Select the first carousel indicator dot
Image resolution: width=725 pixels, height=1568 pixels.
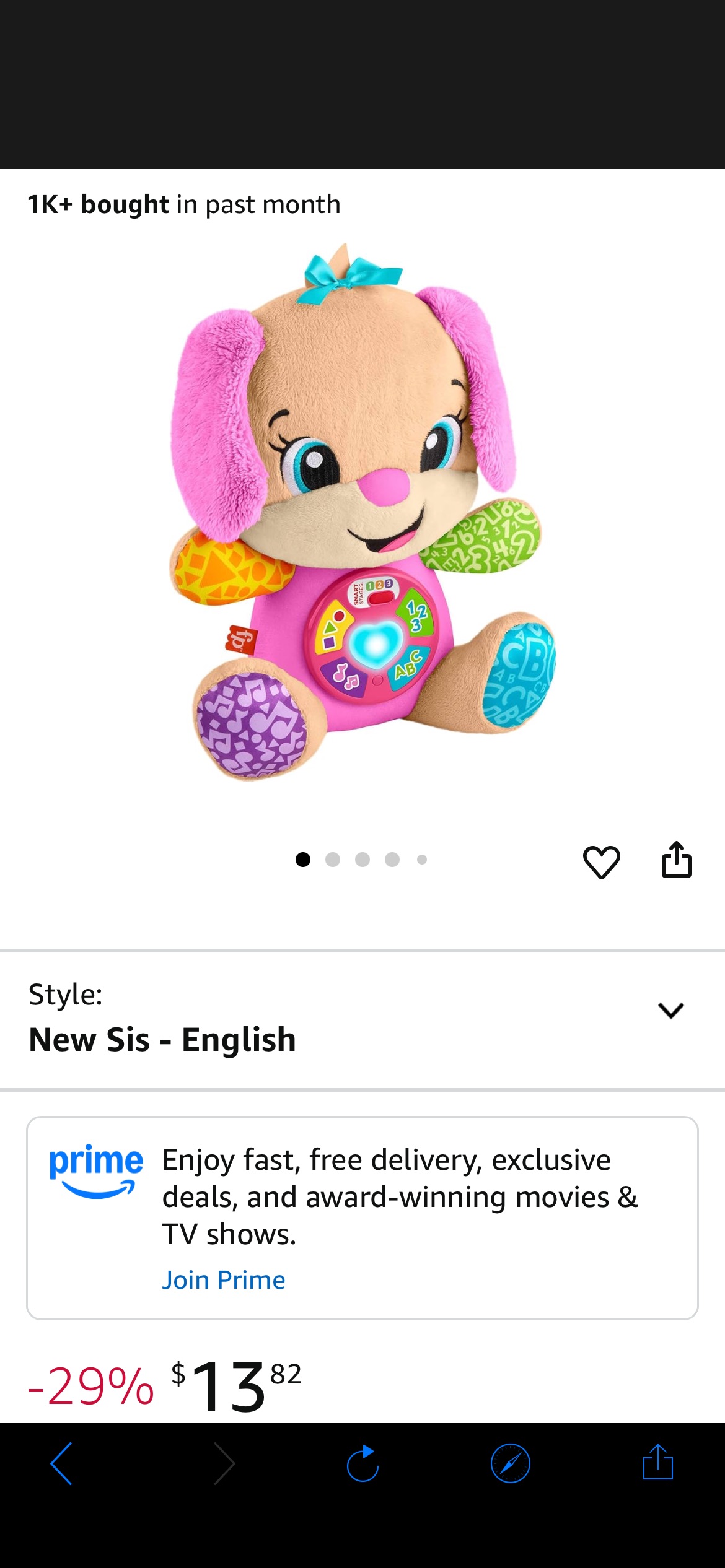(x=304, y=858)
